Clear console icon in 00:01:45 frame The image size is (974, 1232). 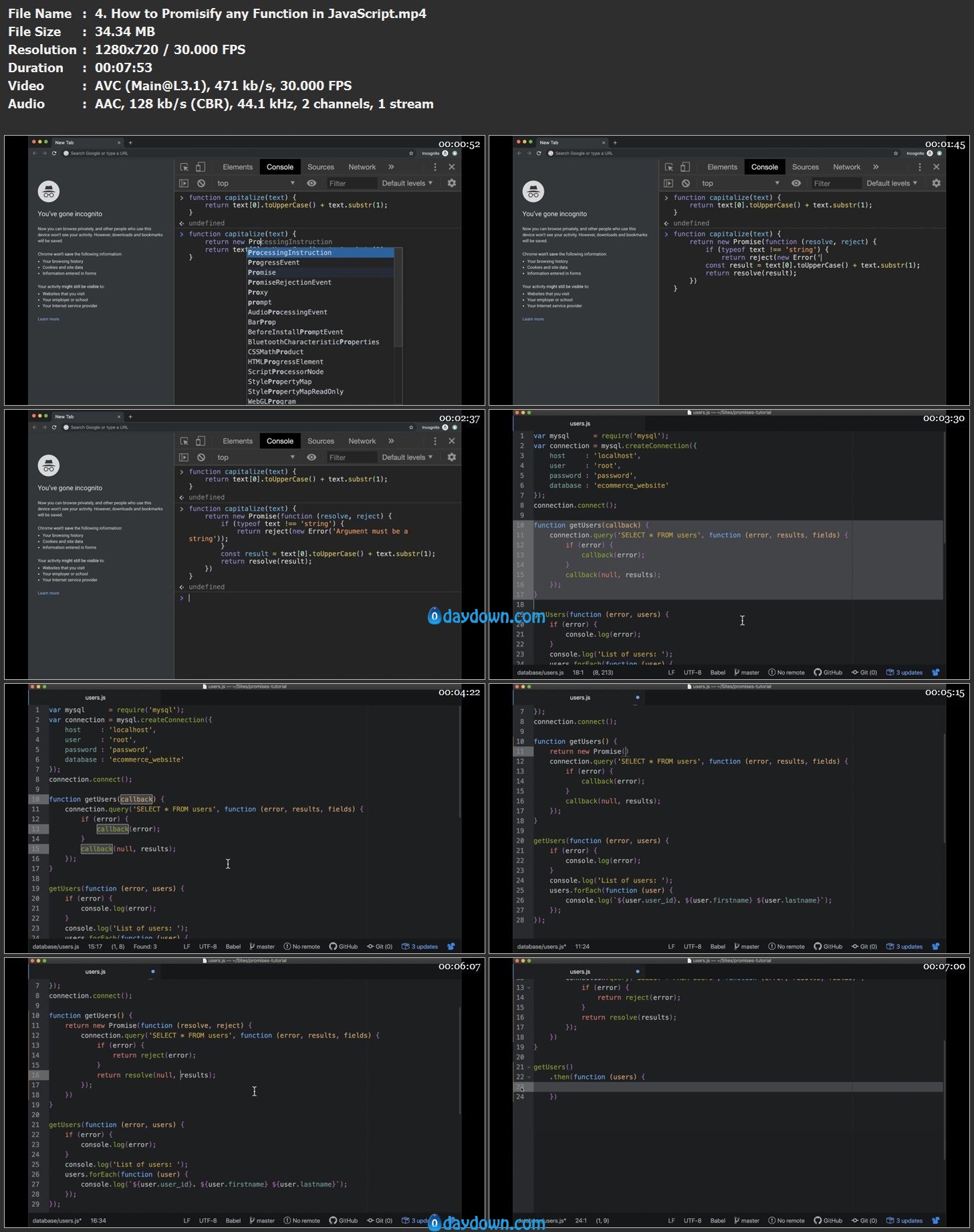pos(686,183)
